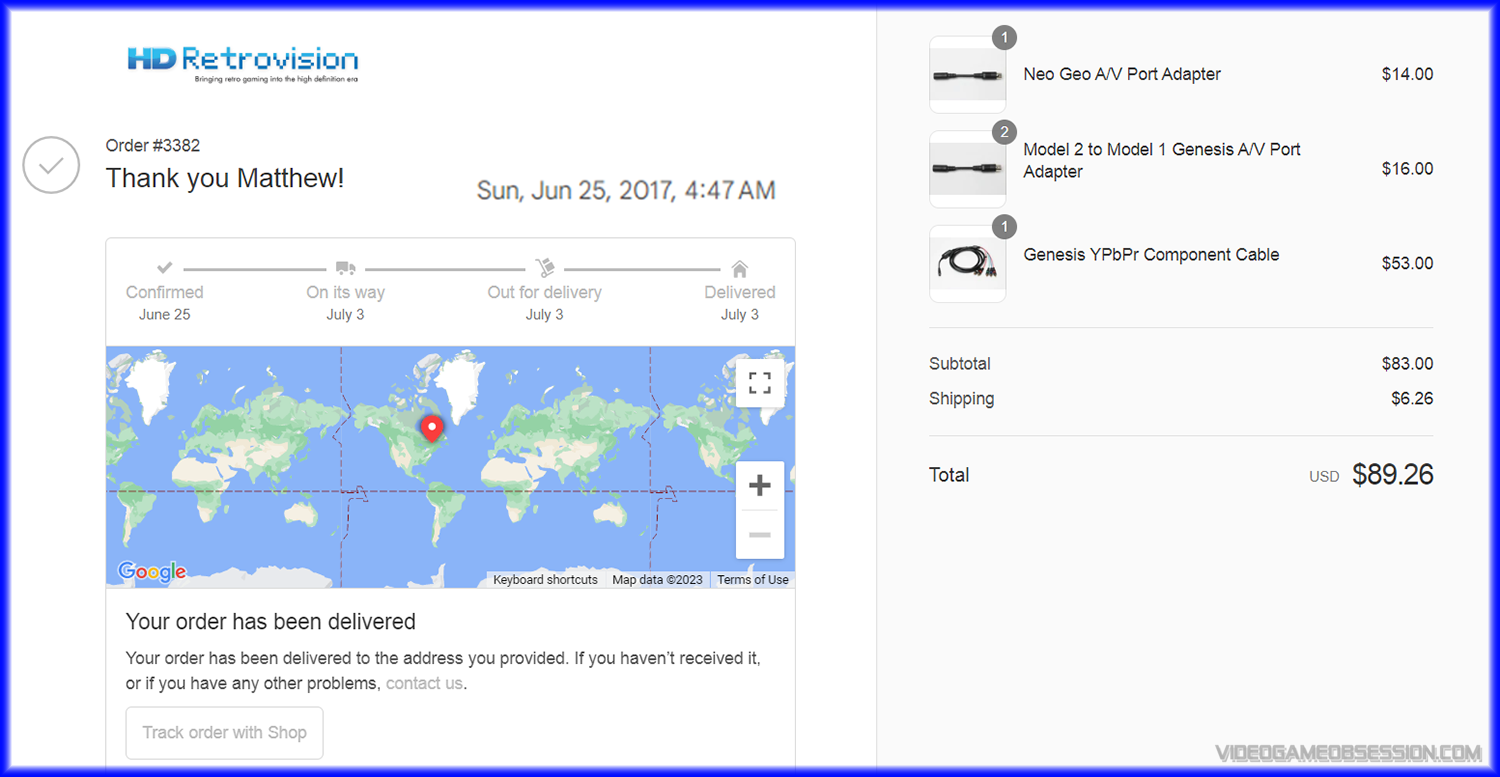Select the Genesis YPbPr Component Cable thumbnail

967,263
